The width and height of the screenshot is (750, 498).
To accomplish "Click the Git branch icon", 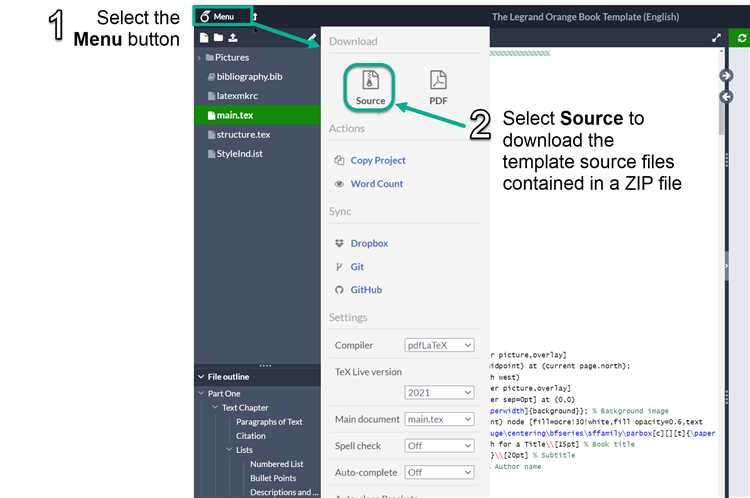I will click(x=339, y=266).
